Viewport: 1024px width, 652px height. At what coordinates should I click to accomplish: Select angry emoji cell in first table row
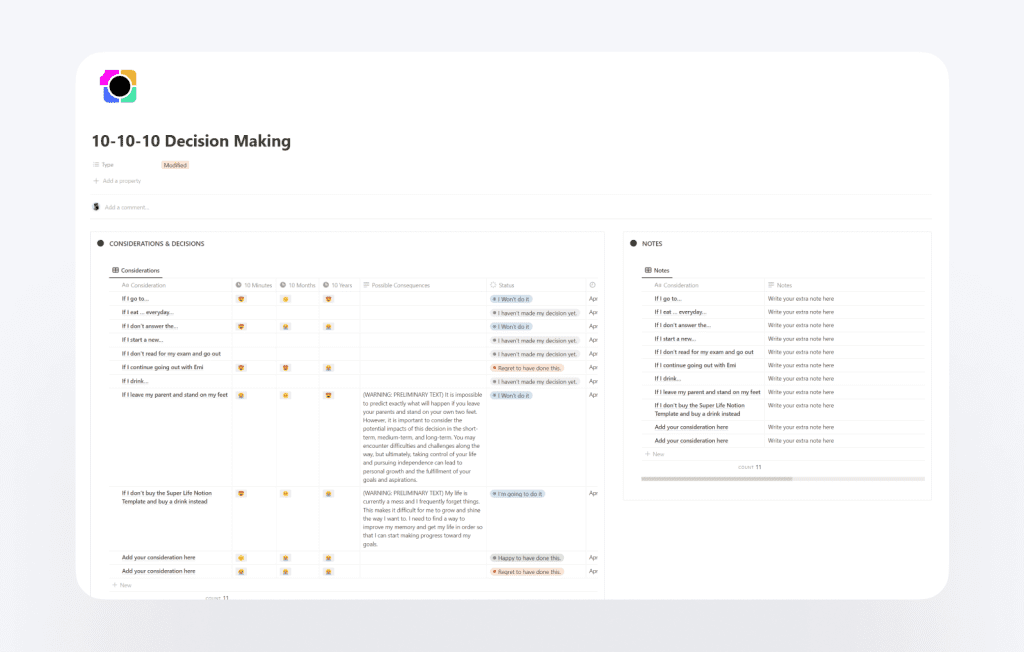(240, 299)
